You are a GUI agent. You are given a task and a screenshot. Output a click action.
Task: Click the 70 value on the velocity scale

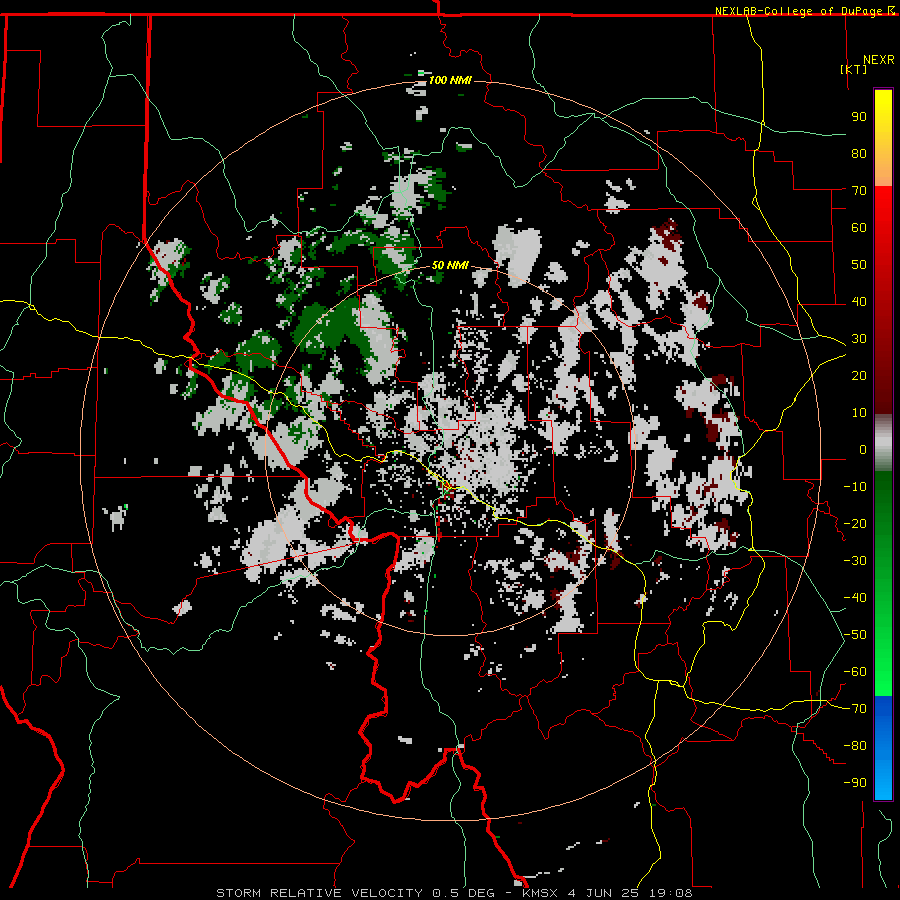click(x=859, y=191)
